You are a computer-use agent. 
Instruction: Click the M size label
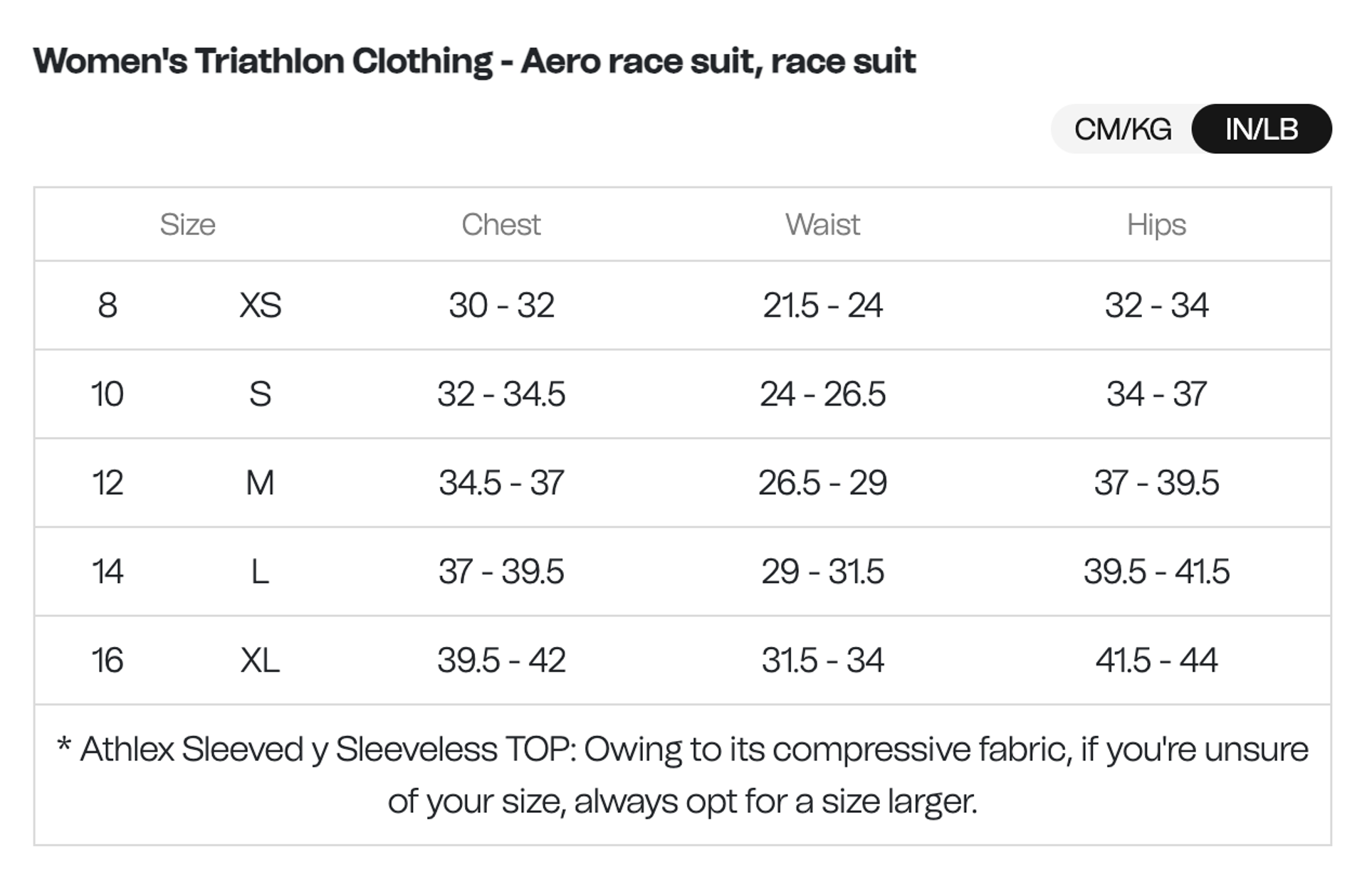point(260,483)
